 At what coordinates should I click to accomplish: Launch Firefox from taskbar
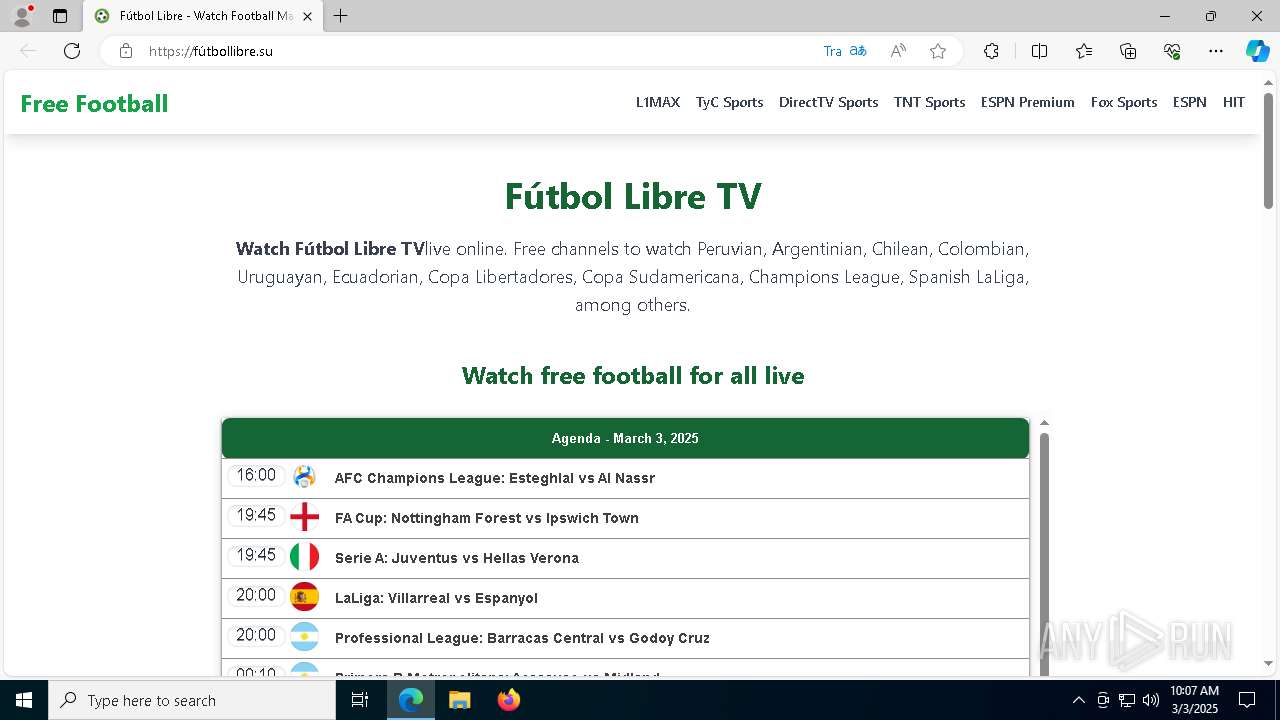click(508, 700)
